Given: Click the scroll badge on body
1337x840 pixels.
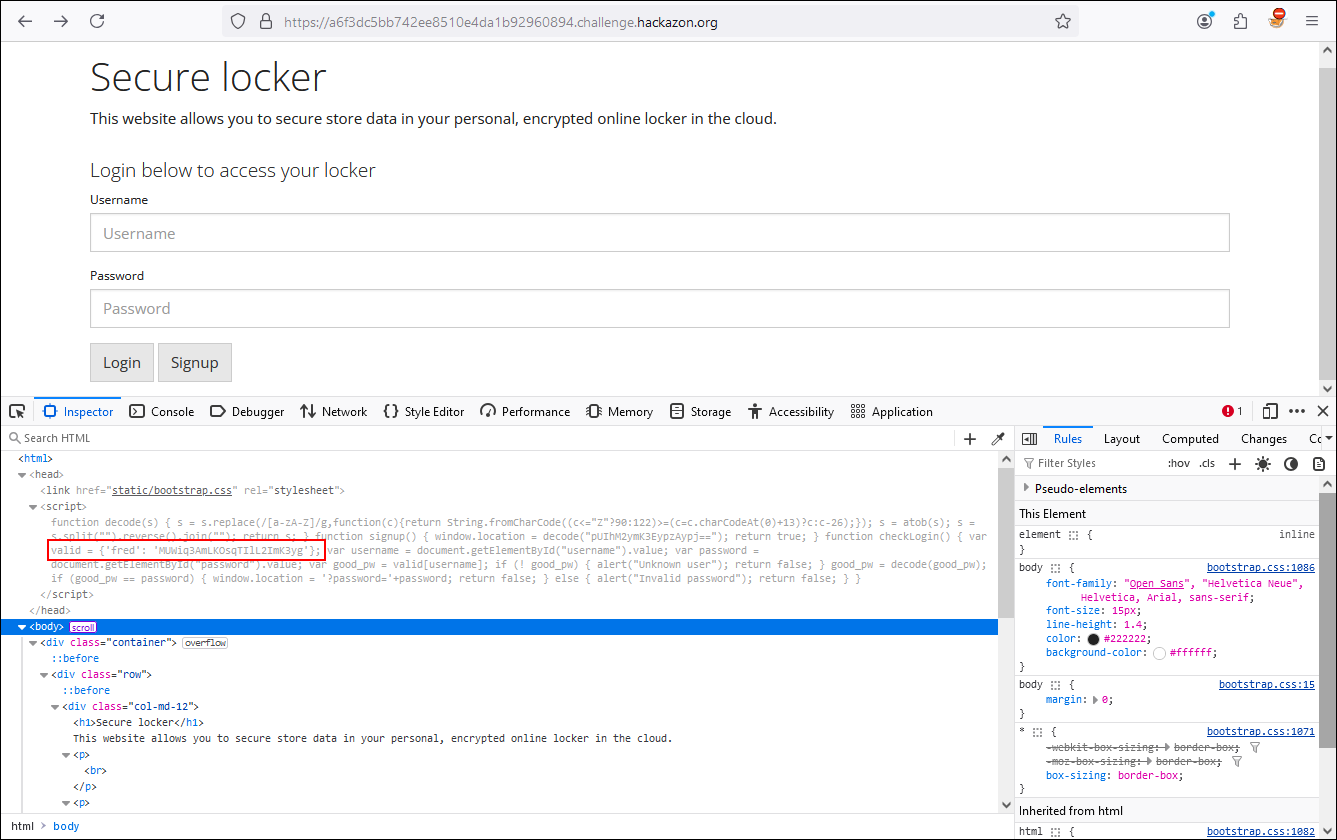Looking at the screenshot, I should coord(82,627).
